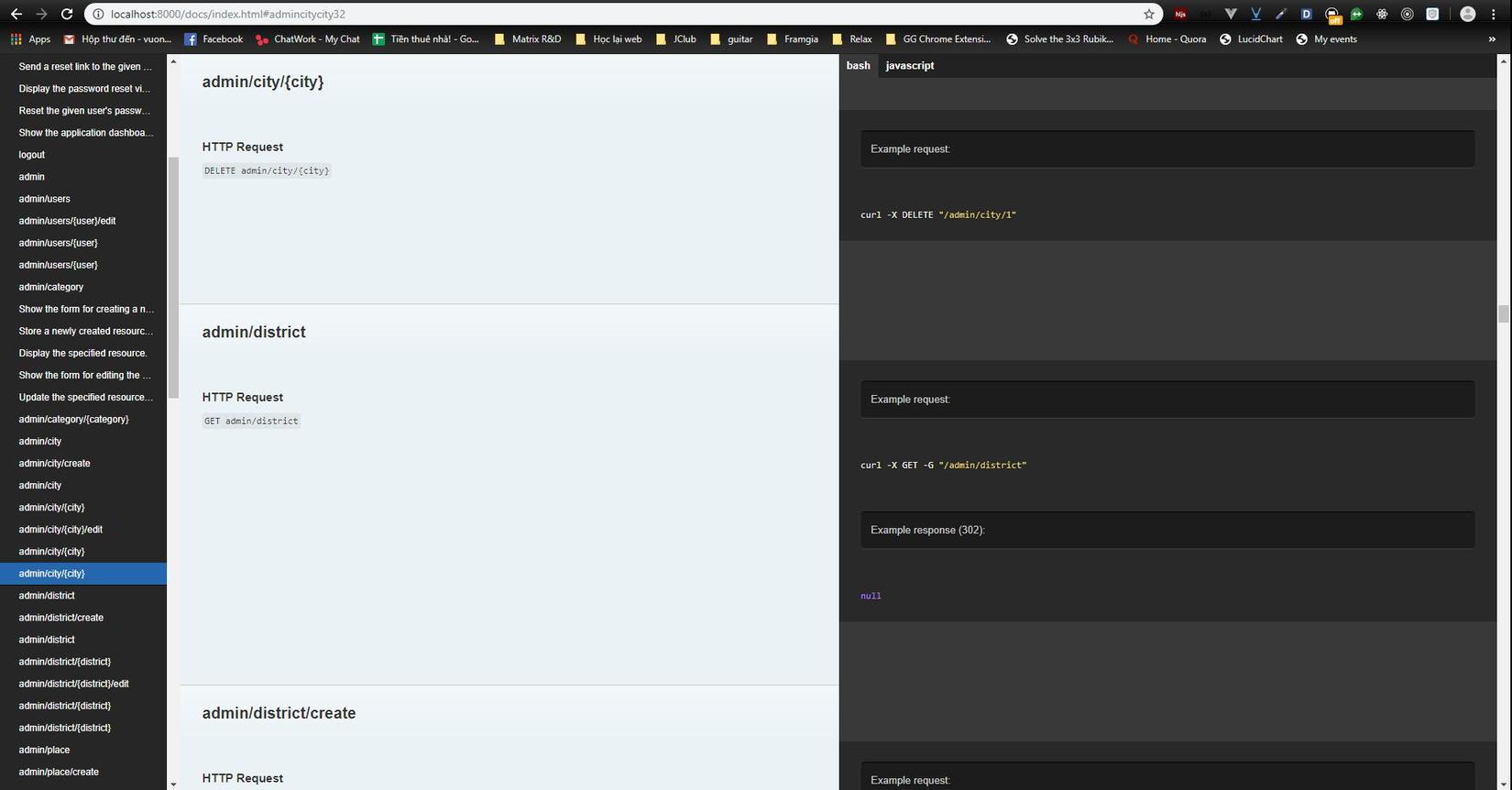Select admin/district/{district}/edit in the sidebar
This screenshot has width=1512, height=790.
pyautogui.click(x=83, y=684)
